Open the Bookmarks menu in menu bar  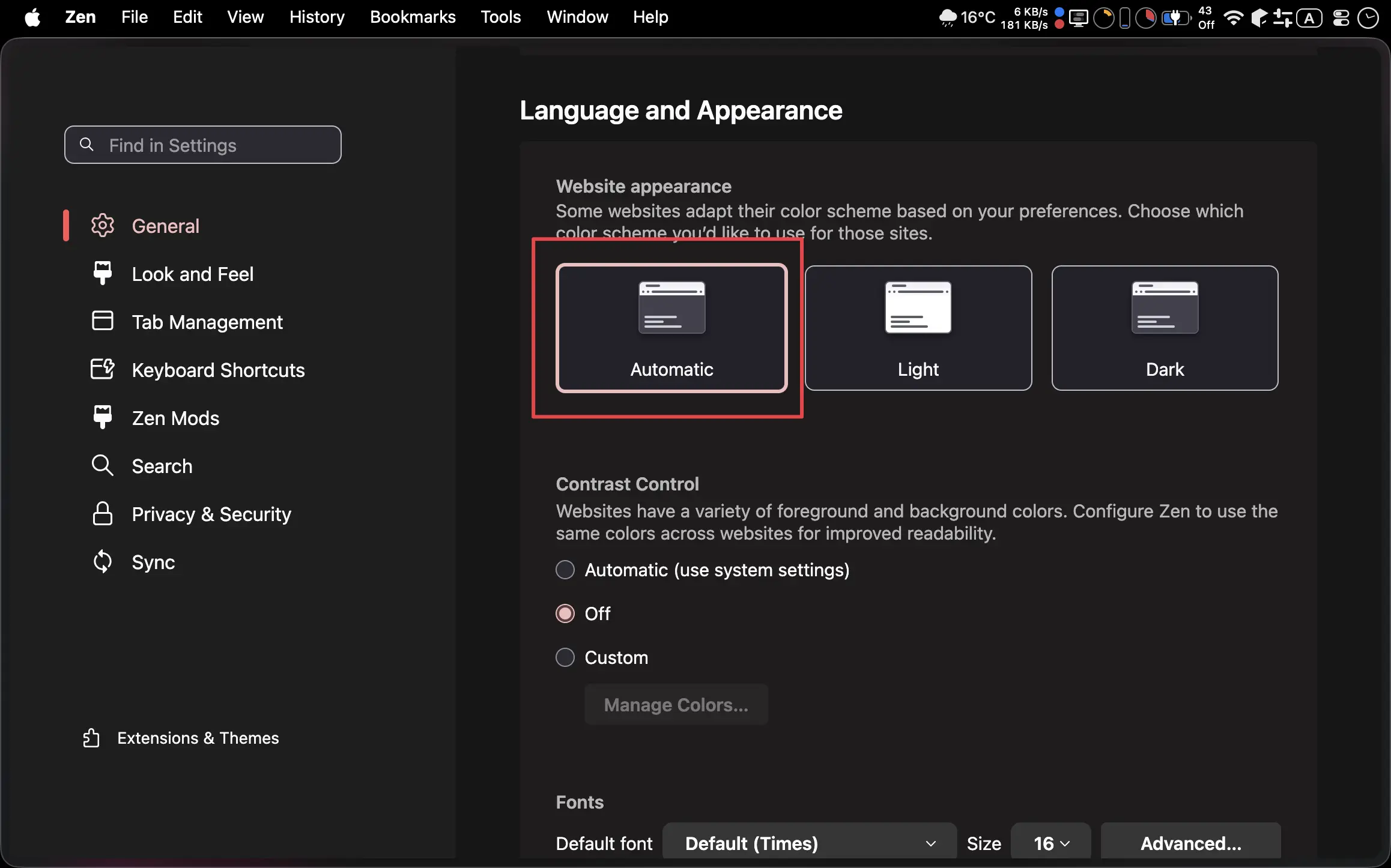(413, 17)
